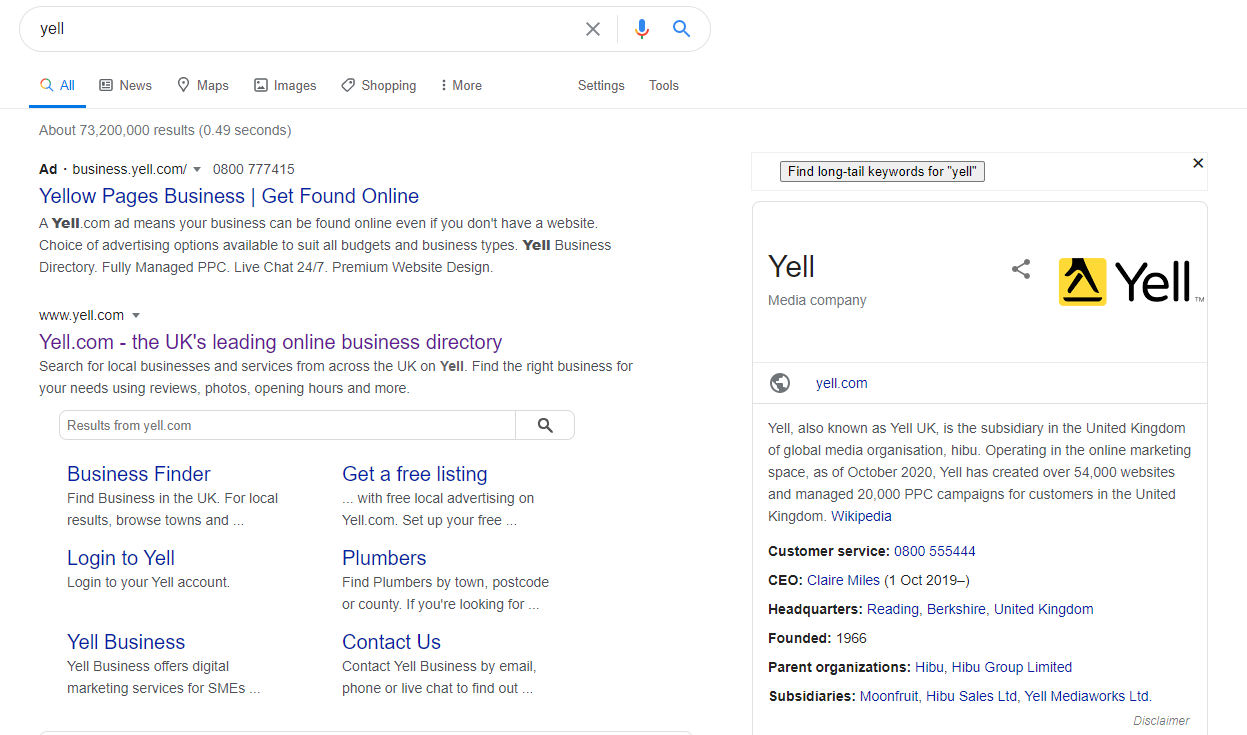Clear the search box with the X icon
Image resolution: width=1247 pixels, height=735 pixels.
[593, 29]
